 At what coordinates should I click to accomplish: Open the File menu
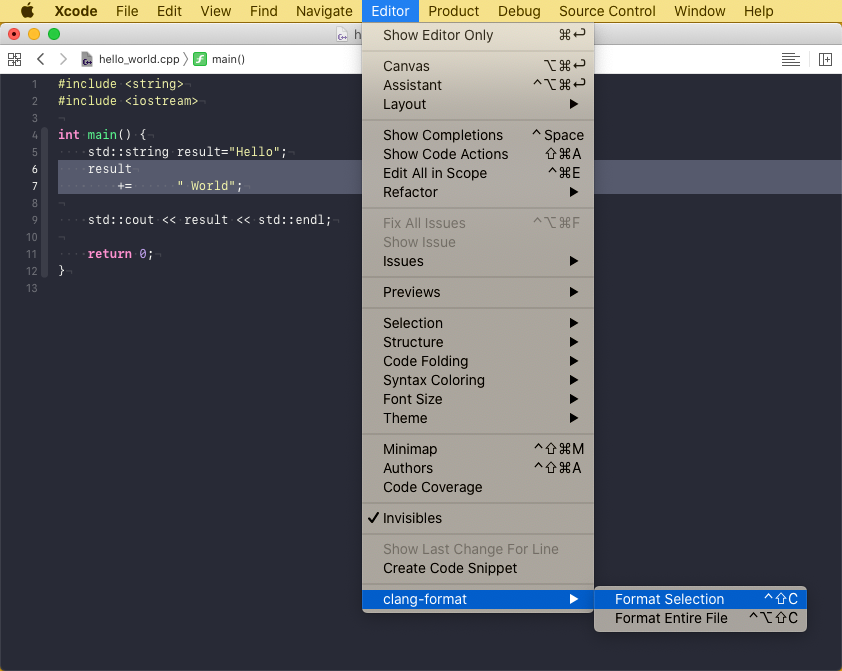click(x=127, y=11)
